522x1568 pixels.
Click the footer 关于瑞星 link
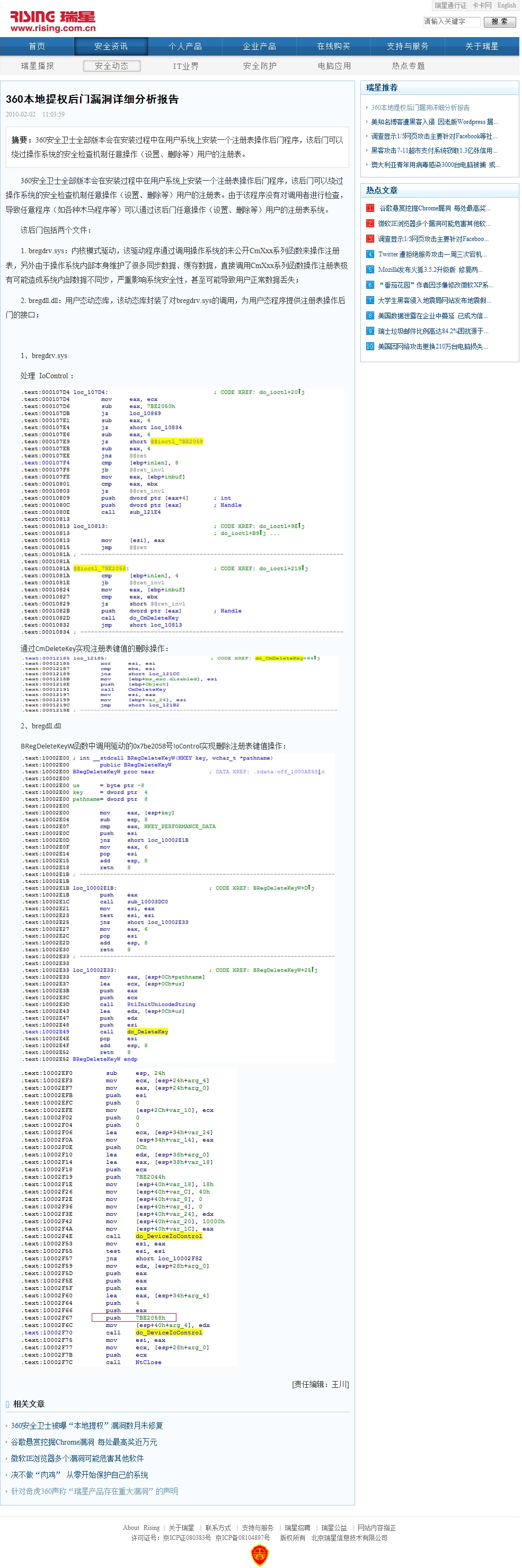click(182, 1528)
